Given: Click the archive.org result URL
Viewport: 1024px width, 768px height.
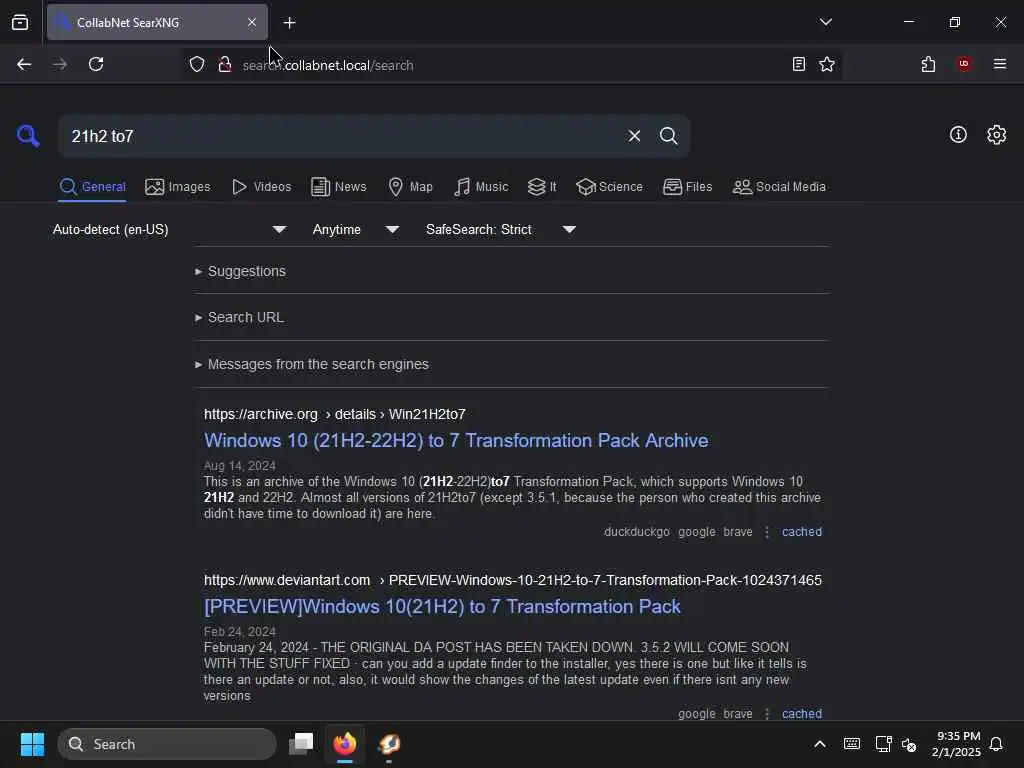Looking at the screenshot, I should (x=334, y=414).
